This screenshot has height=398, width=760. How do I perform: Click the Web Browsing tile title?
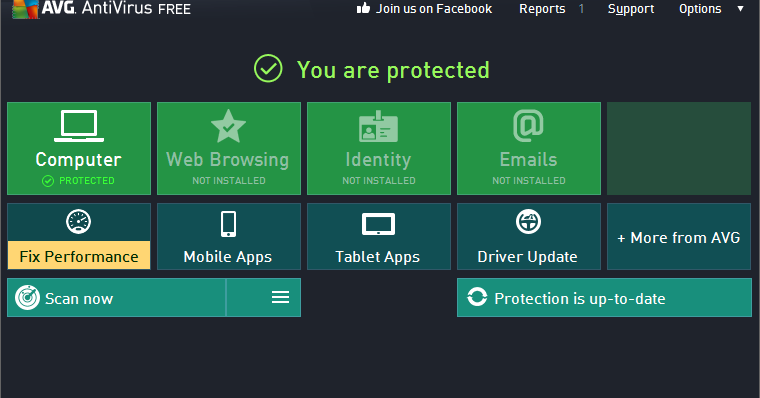(228, 159)
